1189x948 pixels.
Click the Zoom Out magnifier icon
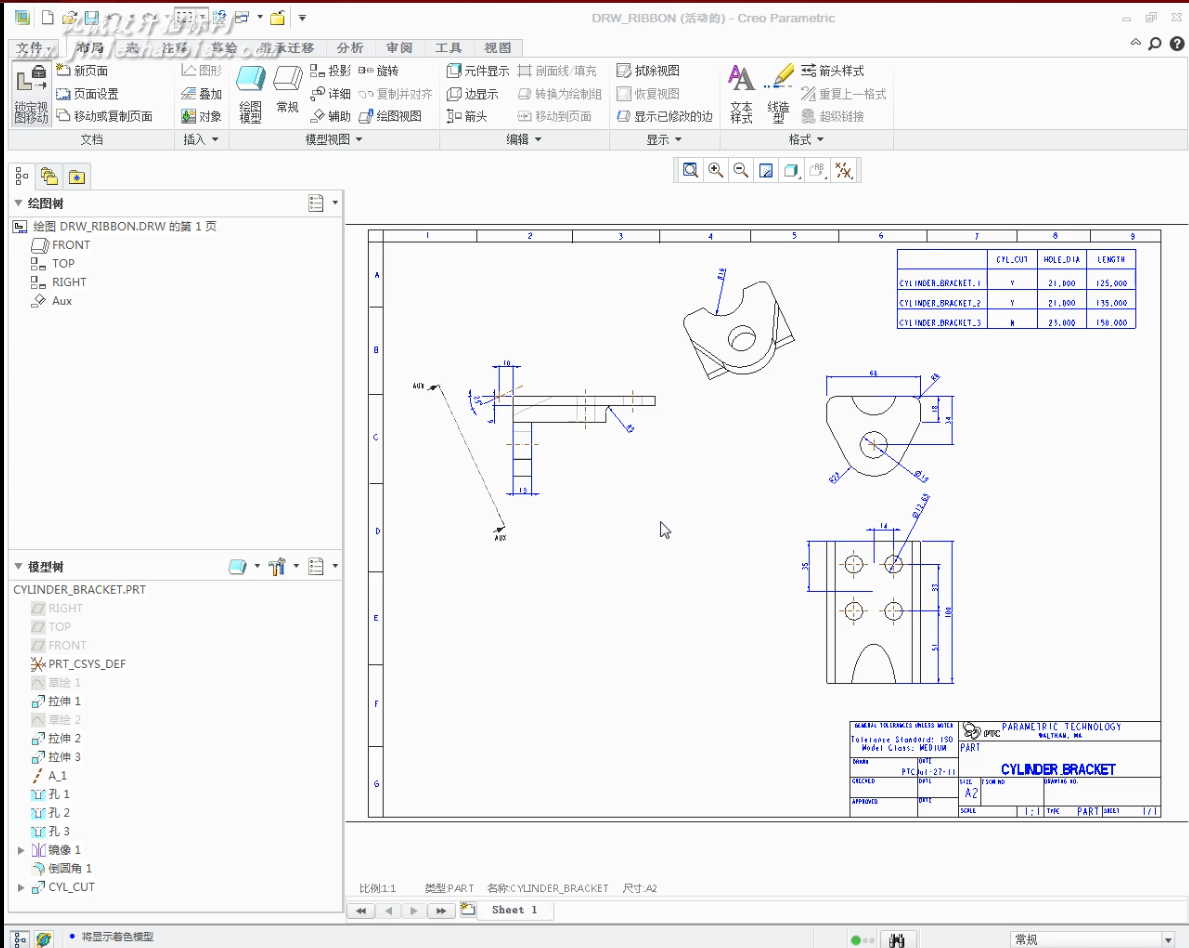point(741,170)
